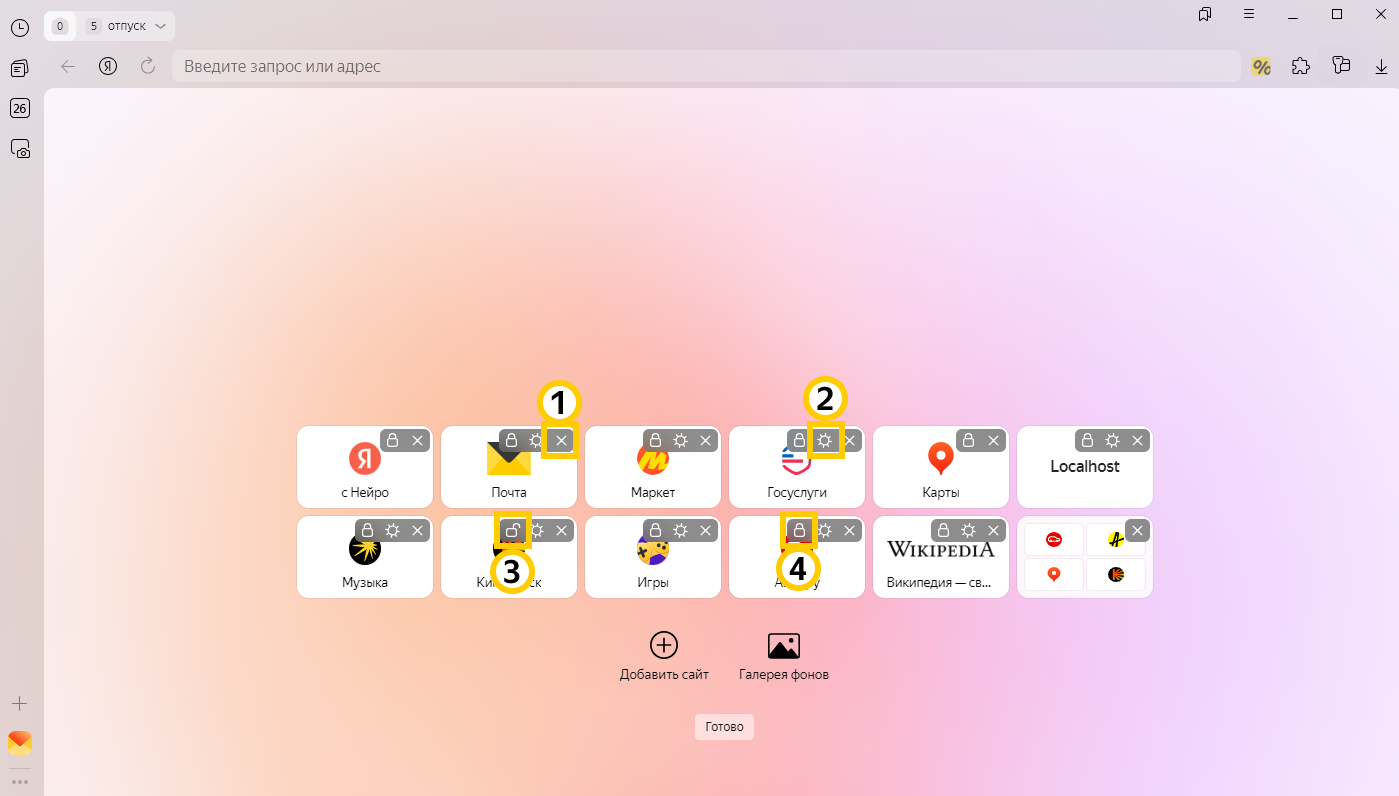Toggle pin lock on Музыка tile
The image size is (1399, 796).
click(x=367, y=530)
